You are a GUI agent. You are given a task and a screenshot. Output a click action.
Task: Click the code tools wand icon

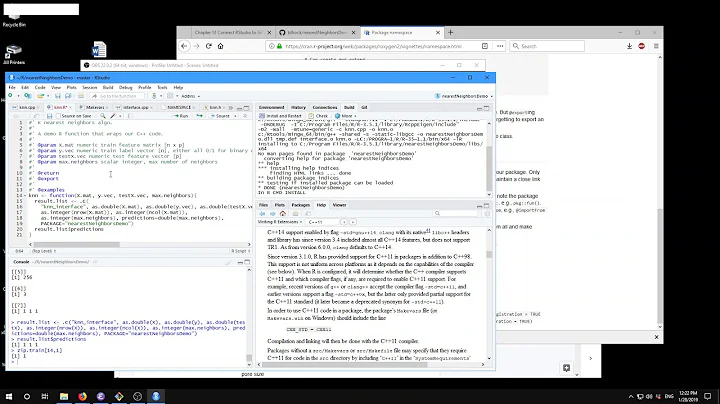[x=113, y=116]
